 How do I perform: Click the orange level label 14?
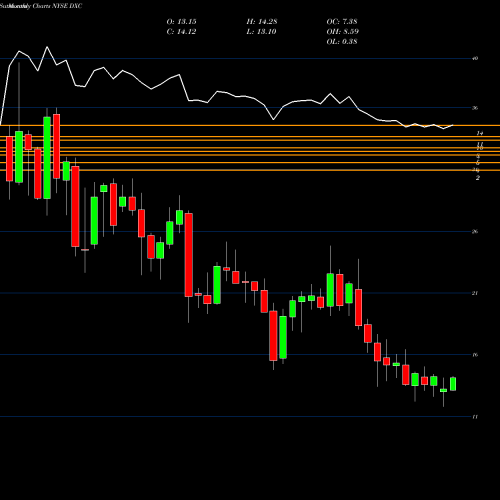[480, 133]
